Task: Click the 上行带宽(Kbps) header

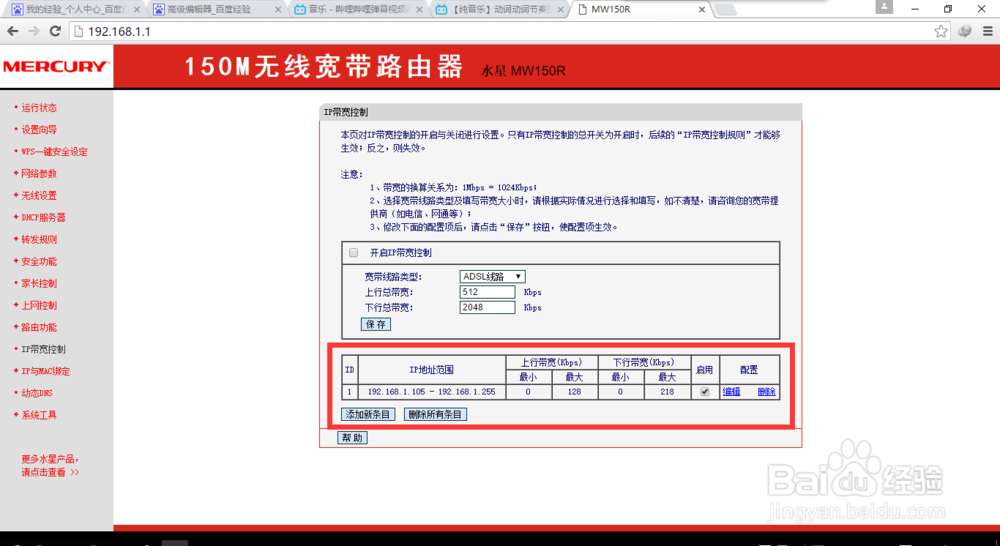Action: click(551, 362)
